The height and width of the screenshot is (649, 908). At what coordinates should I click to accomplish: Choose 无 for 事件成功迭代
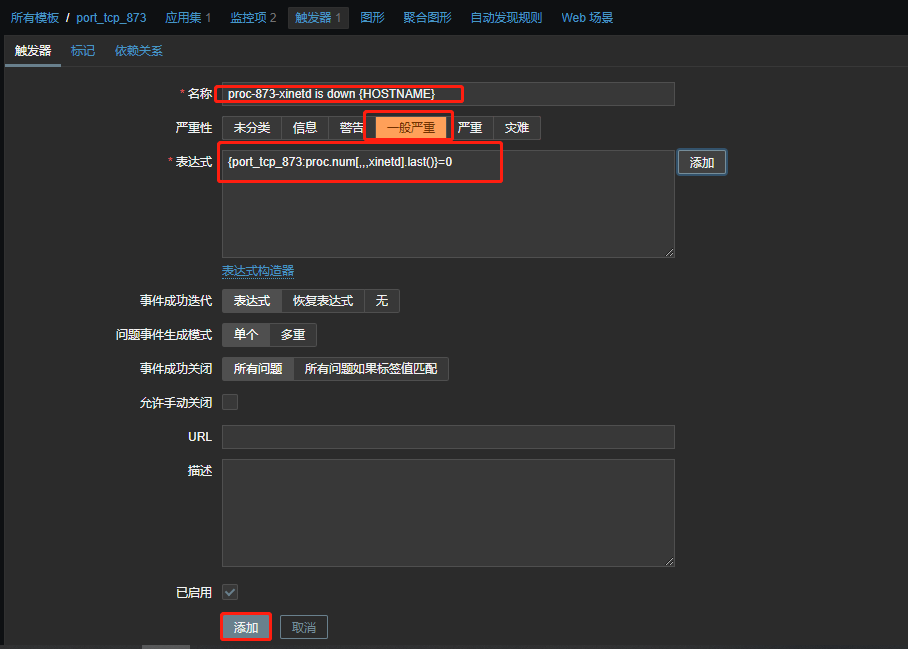tap(382, 301)
